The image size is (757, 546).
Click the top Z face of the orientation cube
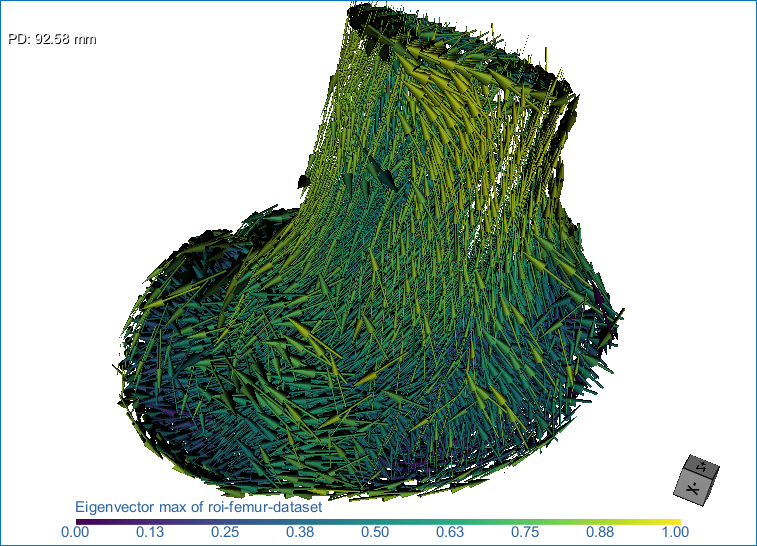pyautogui.click(x=703, y=465)
